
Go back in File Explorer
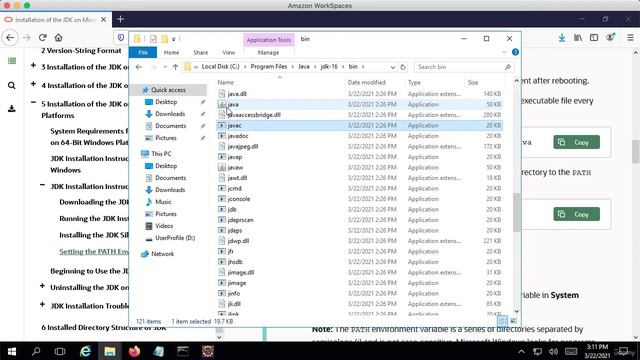(139, 67)
